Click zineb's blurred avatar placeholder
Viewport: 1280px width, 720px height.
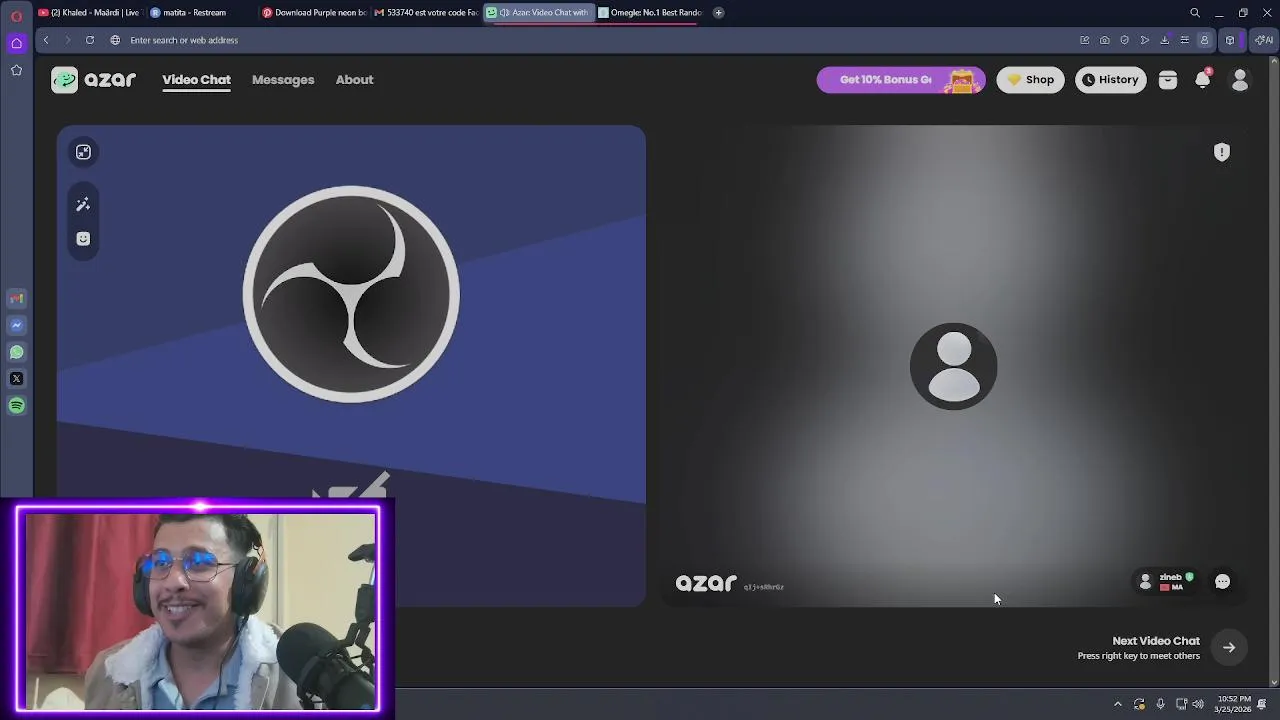pos(954,366)
